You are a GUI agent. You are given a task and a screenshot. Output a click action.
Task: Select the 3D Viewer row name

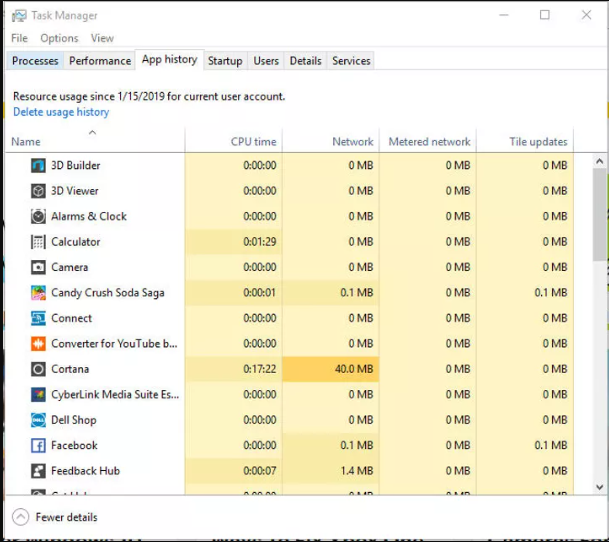[75, 191]
